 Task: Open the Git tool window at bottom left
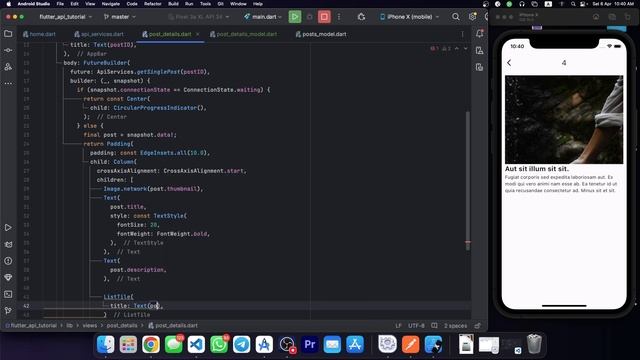[8, 311]
